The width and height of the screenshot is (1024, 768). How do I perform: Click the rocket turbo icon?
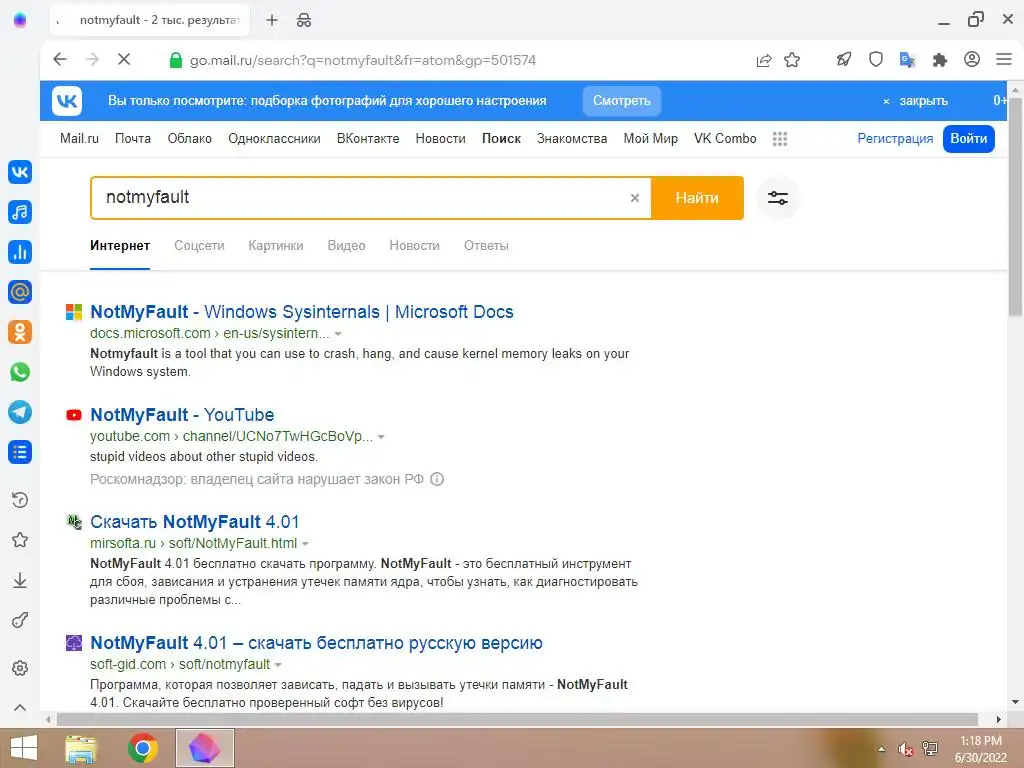tap(844, 59)
